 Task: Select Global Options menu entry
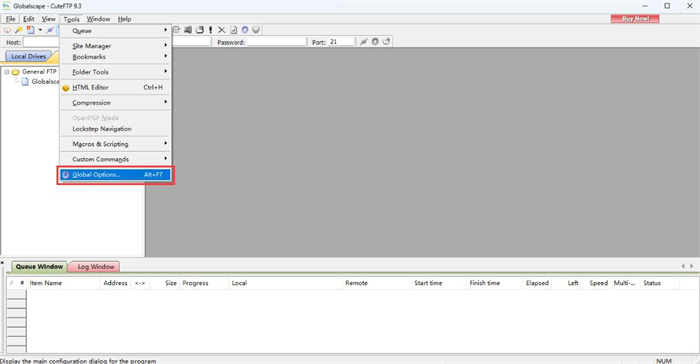pos(116,175)
